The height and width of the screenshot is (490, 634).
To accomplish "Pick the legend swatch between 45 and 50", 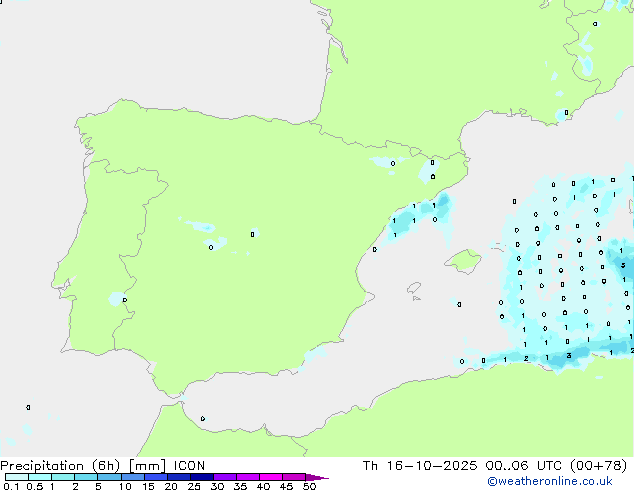I will (x=294, y=477).
